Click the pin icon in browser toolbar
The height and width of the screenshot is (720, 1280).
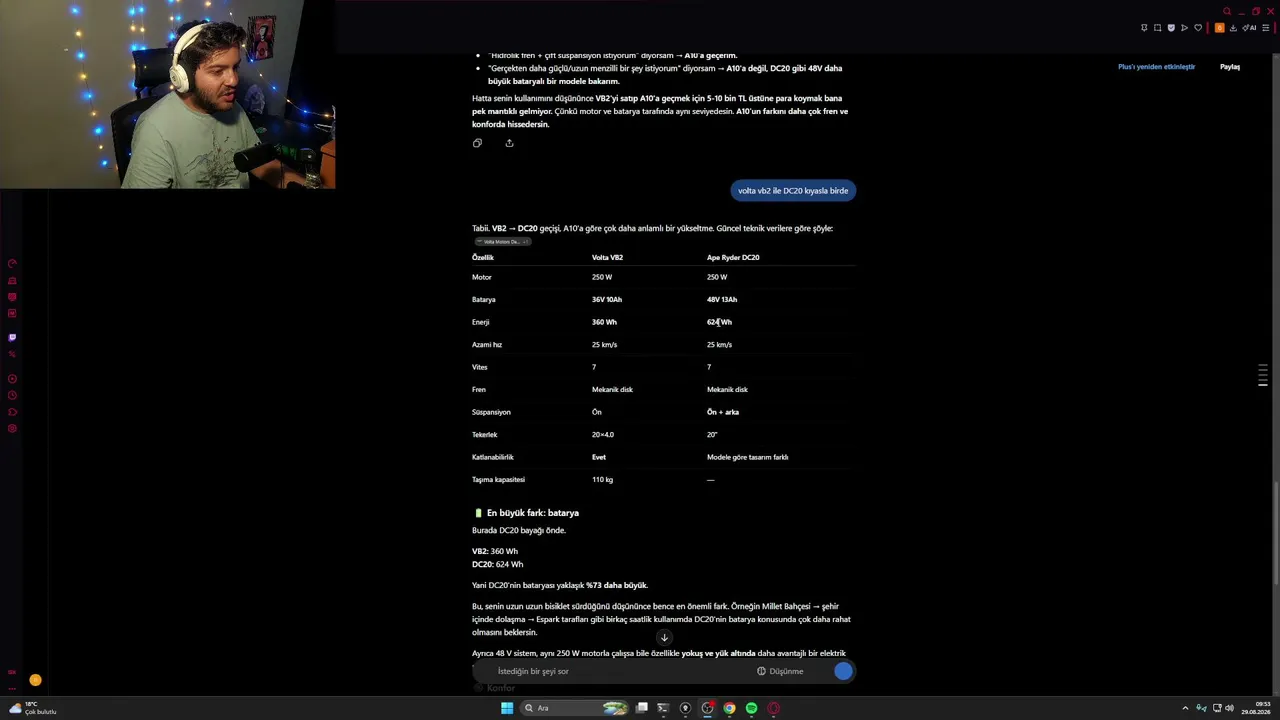tap(1144, 28)
